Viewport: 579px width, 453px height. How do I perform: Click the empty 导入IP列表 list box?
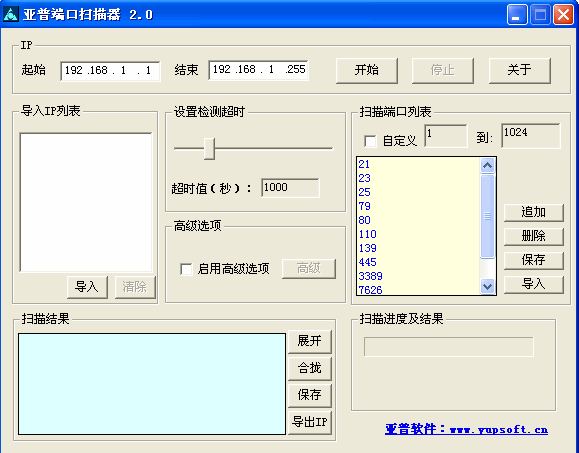click(x=86, y=202)
